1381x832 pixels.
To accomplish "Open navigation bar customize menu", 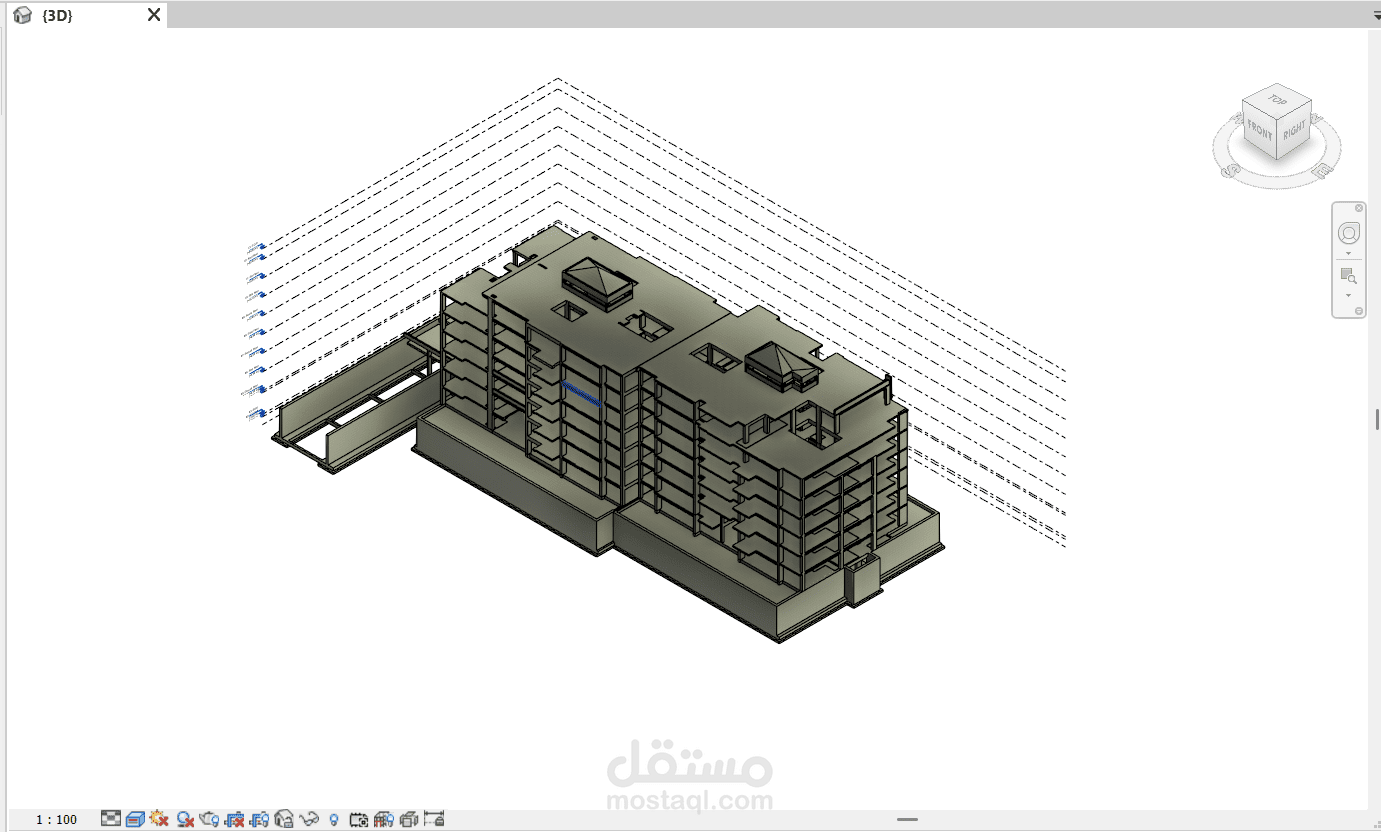I will click(x=1359, y=311).
